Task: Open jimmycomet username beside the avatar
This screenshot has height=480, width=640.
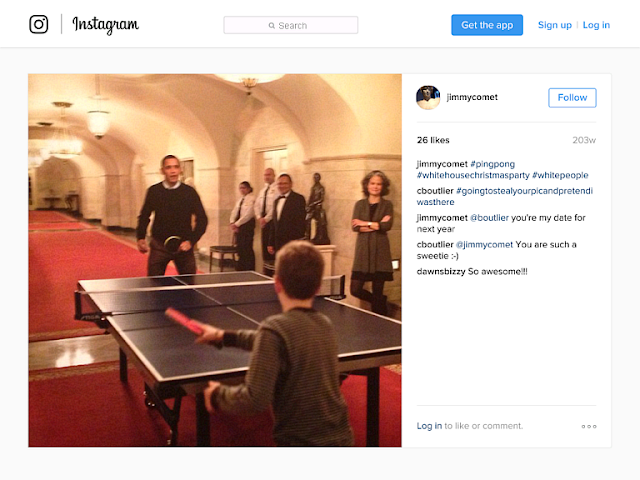Action: tap(472, 97)
